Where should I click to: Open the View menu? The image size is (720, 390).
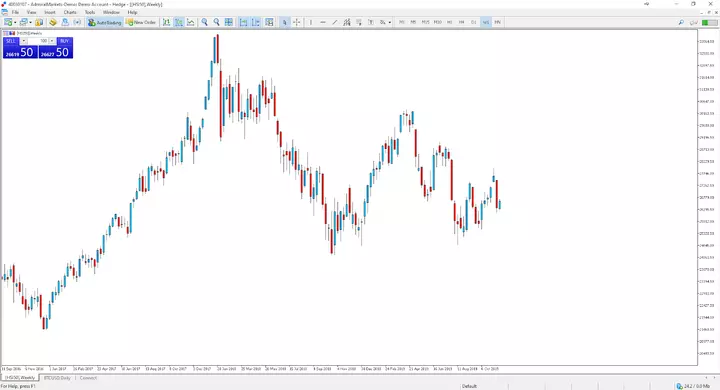point(31,12)
